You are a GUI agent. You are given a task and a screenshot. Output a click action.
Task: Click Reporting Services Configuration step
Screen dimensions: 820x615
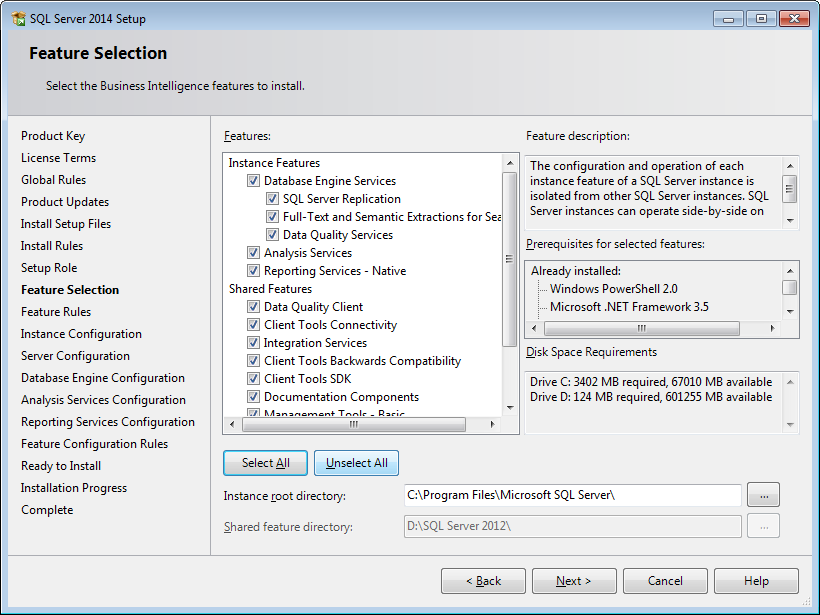[108, 422]
